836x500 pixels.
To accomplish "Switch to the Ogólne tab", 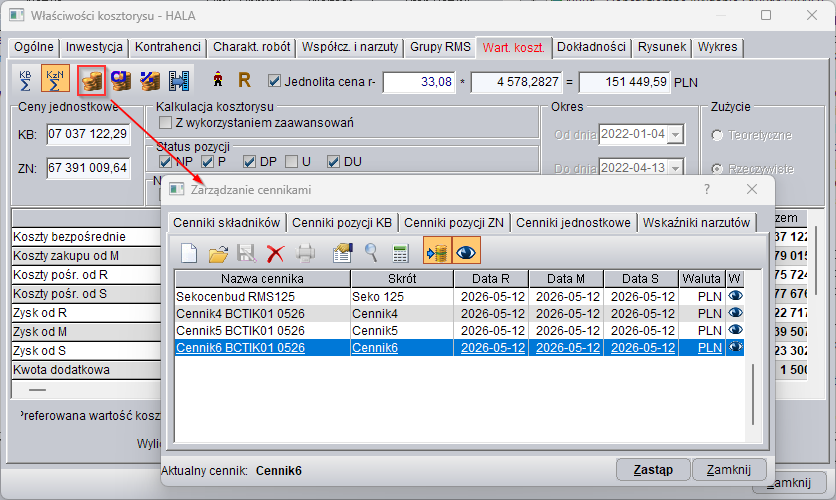I will (34, 47).
